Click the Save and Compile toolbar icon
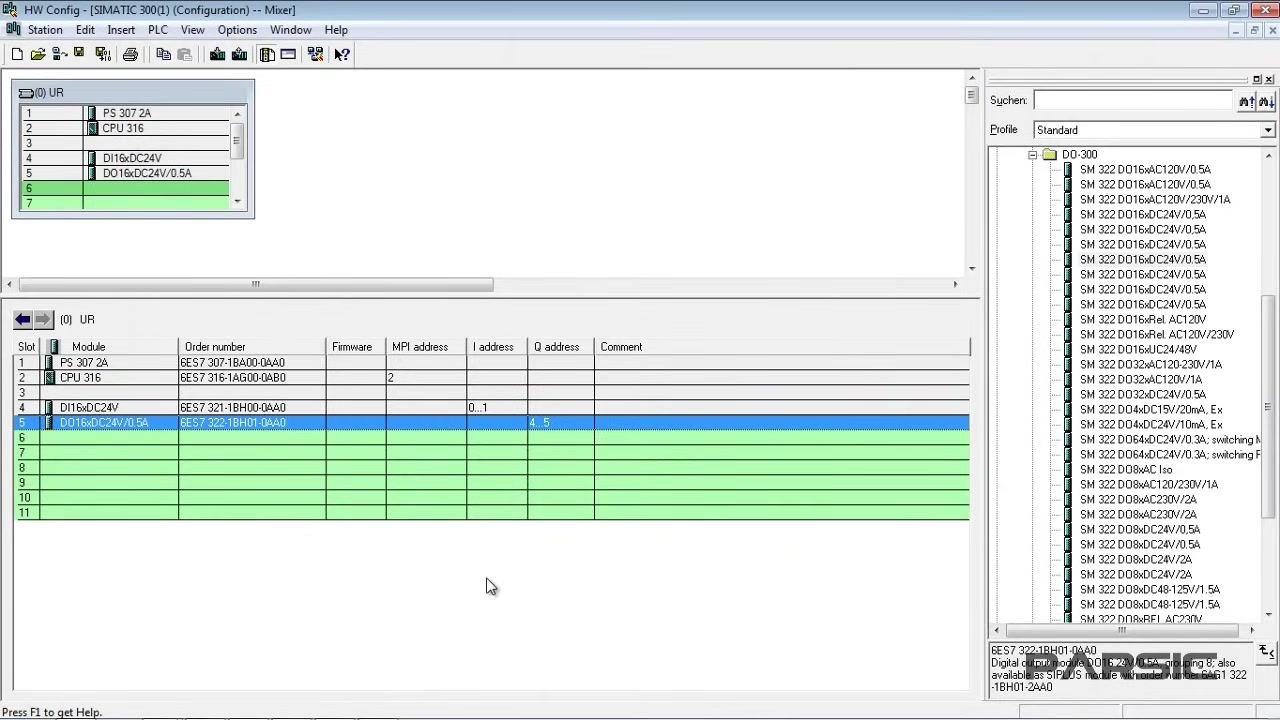Image resolution: width=1280 pixels, height=720 pixels. point(102,54)
